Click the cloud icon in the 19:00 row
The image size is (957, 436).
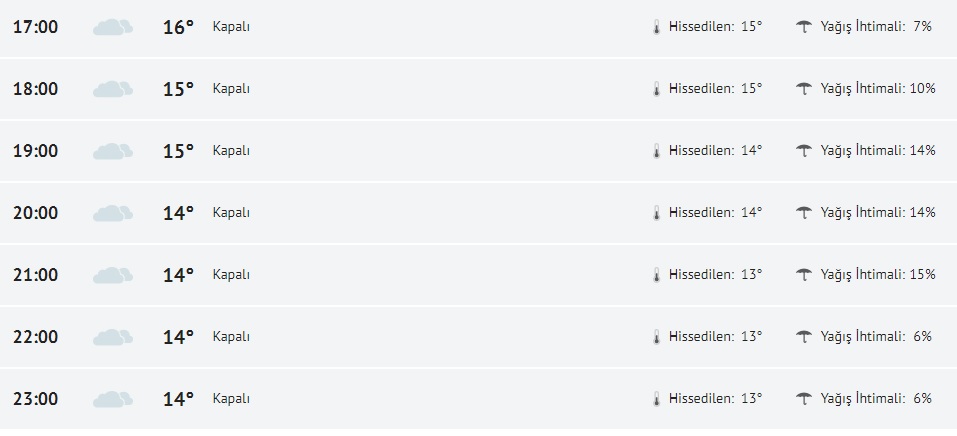click(113, 151)
